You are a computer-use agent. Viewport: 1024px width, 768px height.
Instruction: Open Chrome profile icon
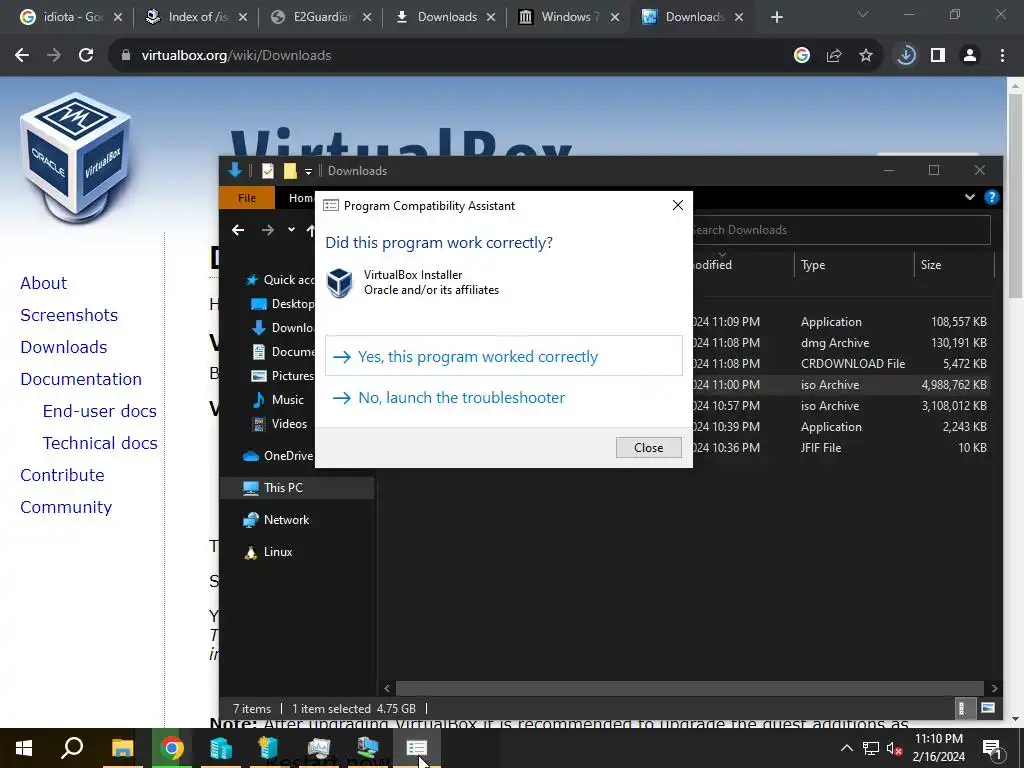click(x=970, y=56)
